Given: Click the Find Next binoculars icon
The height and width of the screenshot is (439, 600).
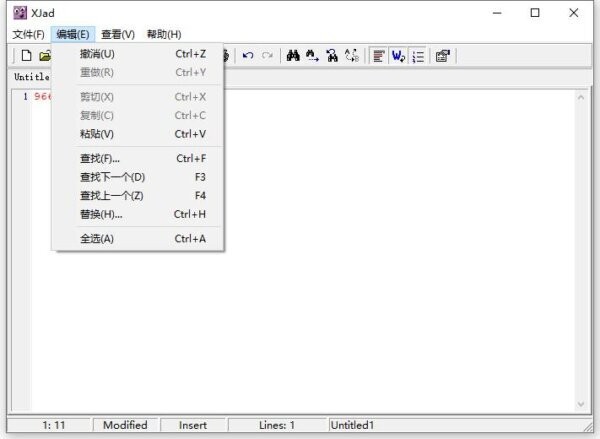Looking at the screenshot, I should (x=312, y=56).
